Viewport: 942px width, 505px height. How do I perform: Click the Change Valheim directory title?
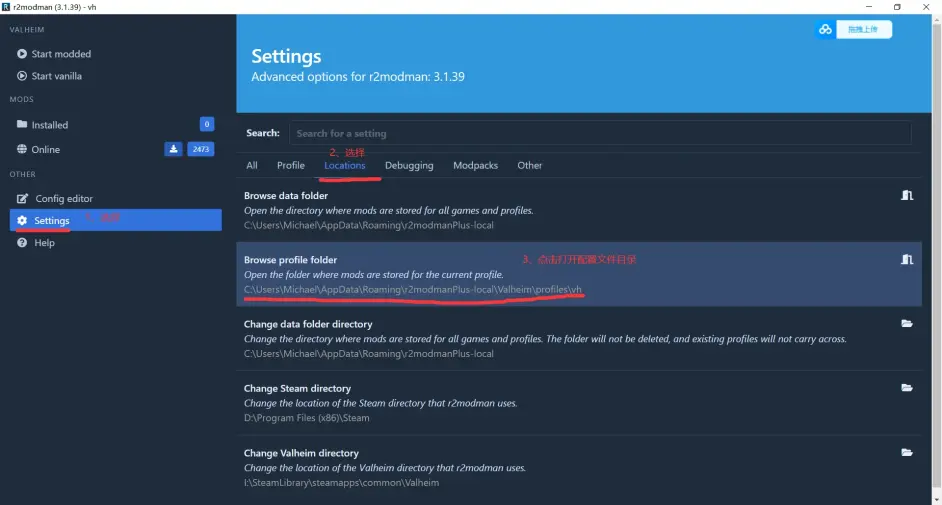point(301,453)
